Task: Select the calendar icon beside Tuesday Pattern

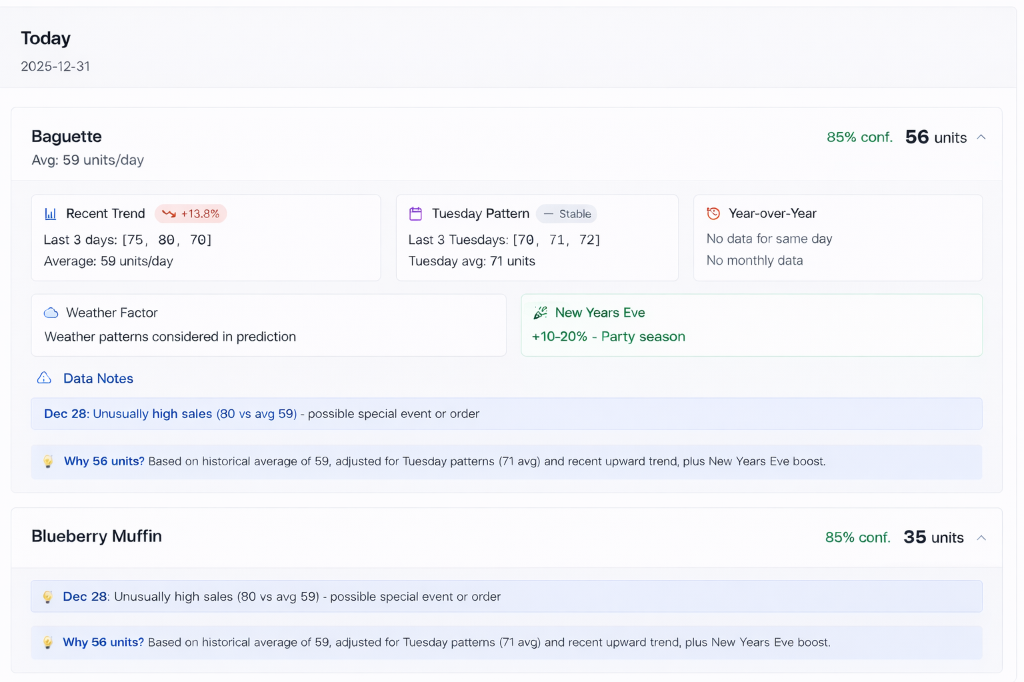Action: click(x=414, y=213)
